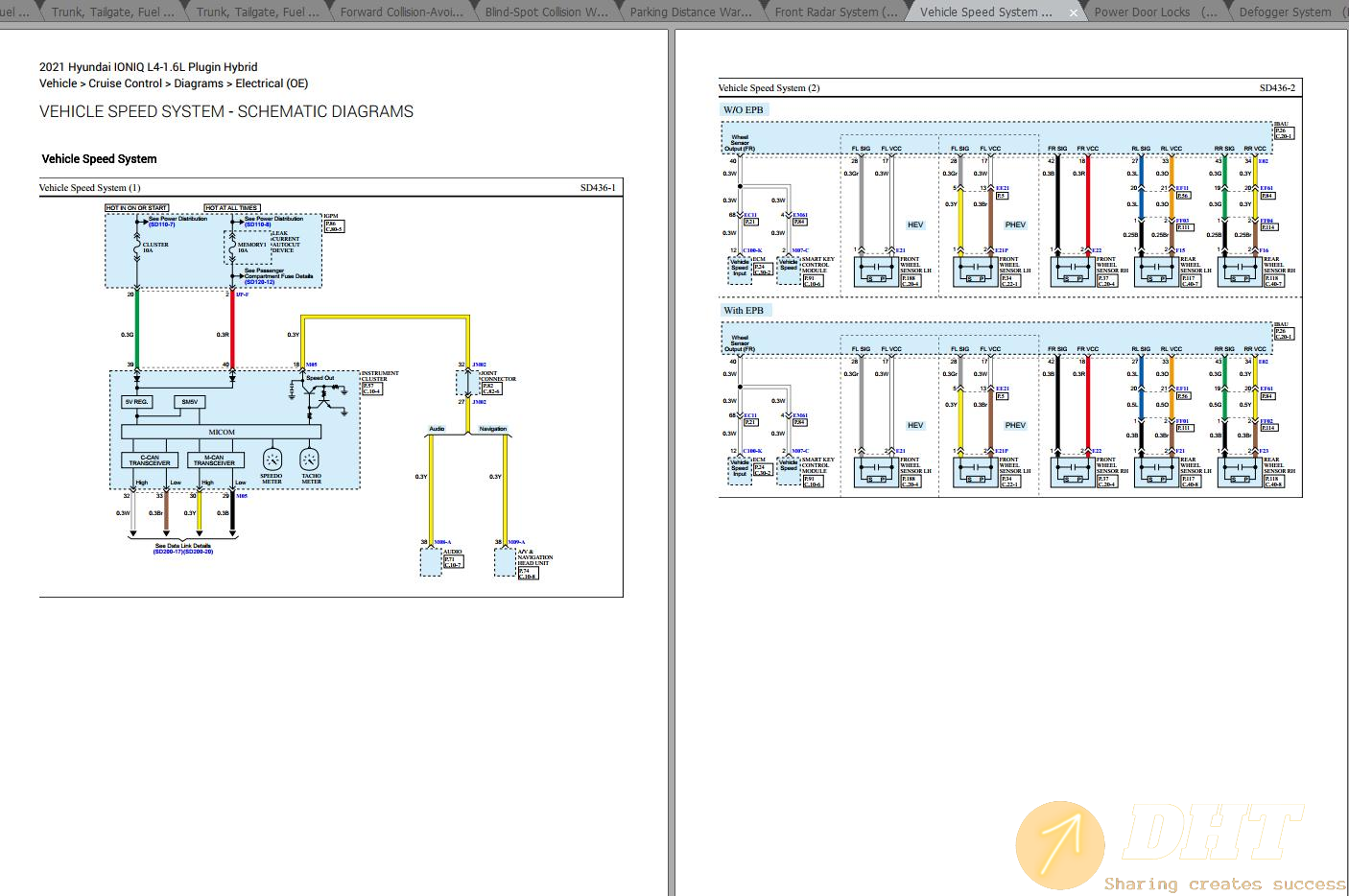This screenshot has width=1349, height=896.
Task: Select the '2021 Hyundai IONIQ L4-1.6L Plugin Hybrid' title
Action: tap(148, 67)
